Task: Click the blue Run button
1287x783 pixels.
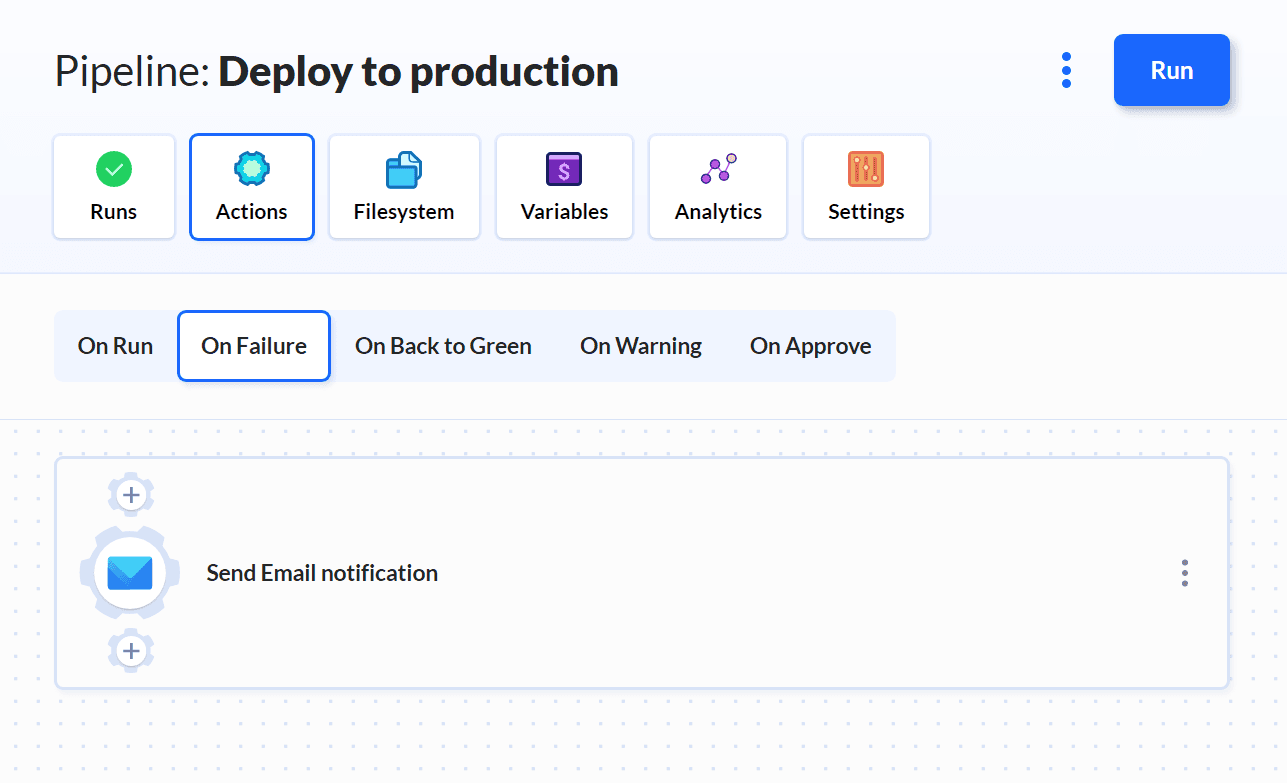Action: click(1171, 70)
